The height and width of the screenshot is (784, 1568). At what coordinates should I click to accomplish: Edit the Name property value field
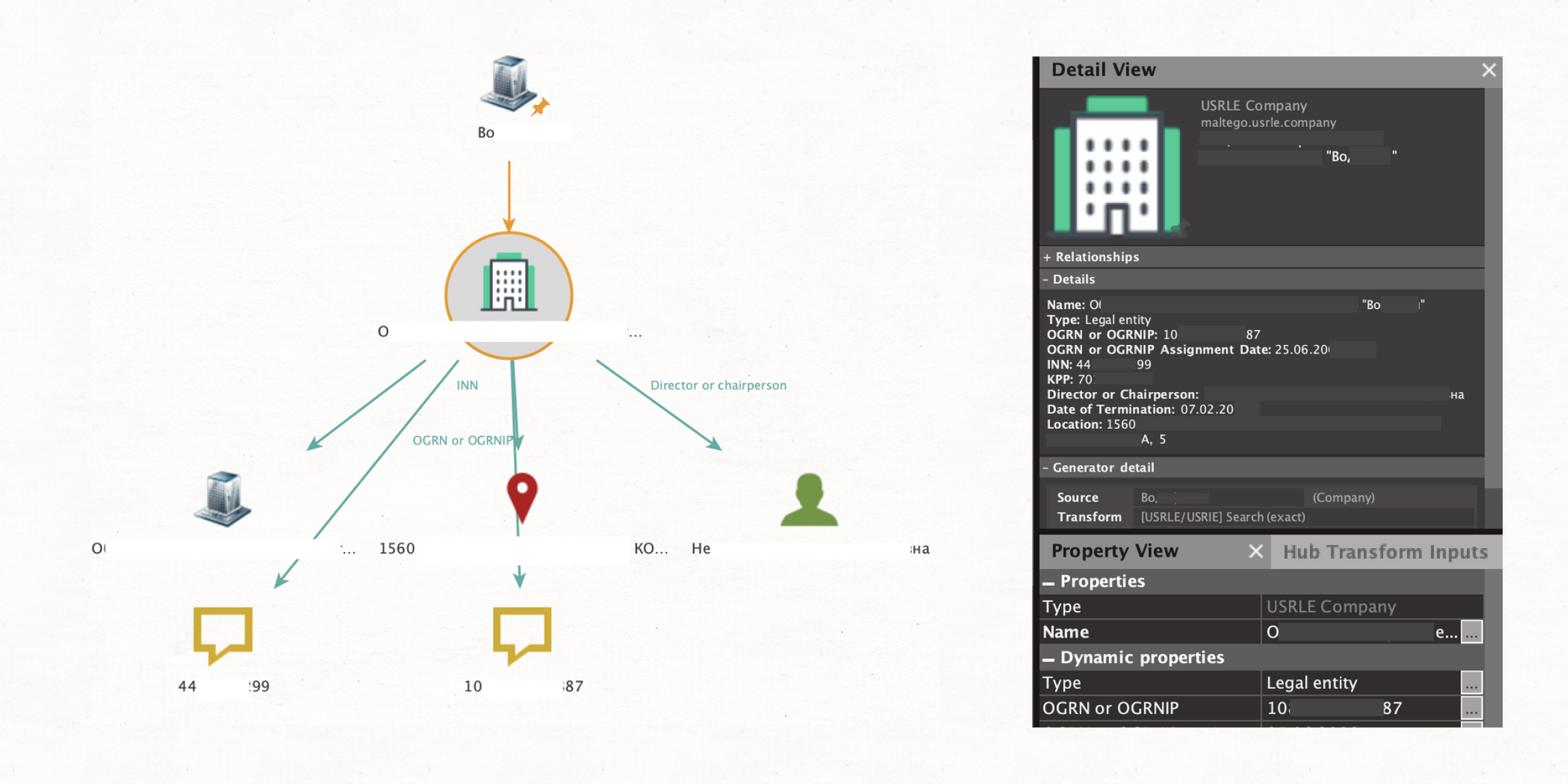[x=1361, y=632]
